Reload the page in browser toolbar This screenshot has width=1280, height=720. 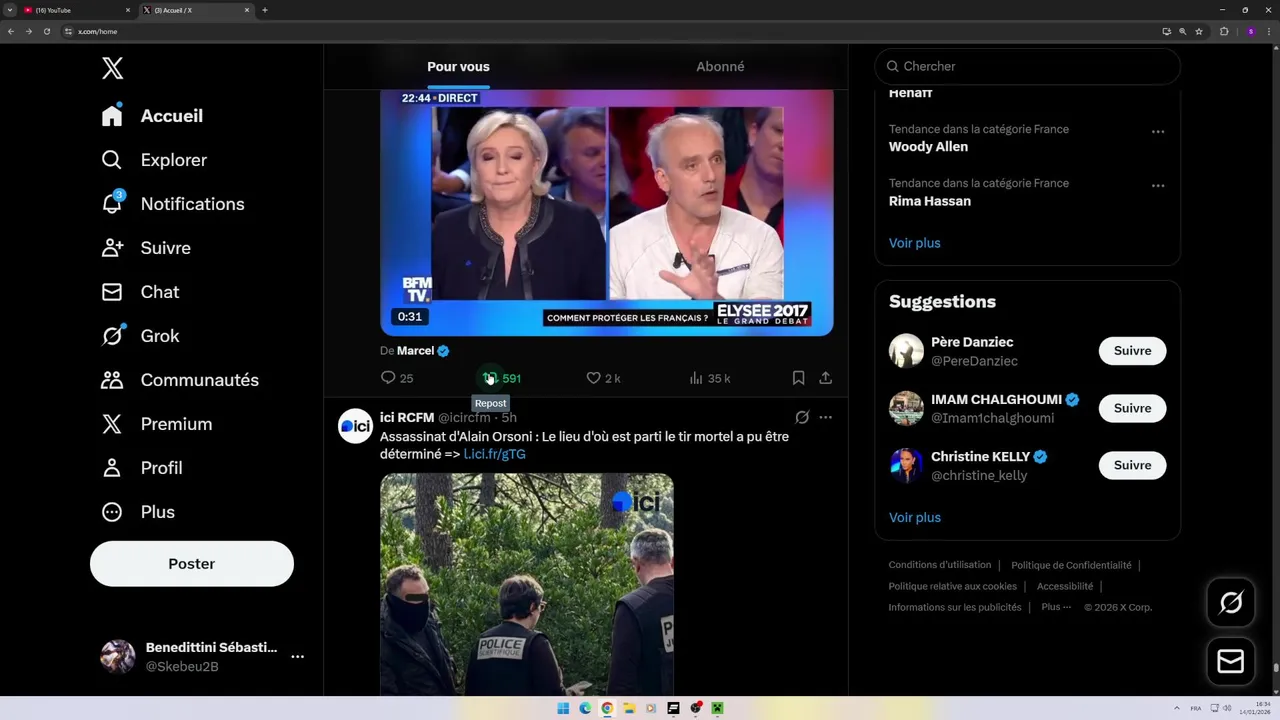coord(46,31)
